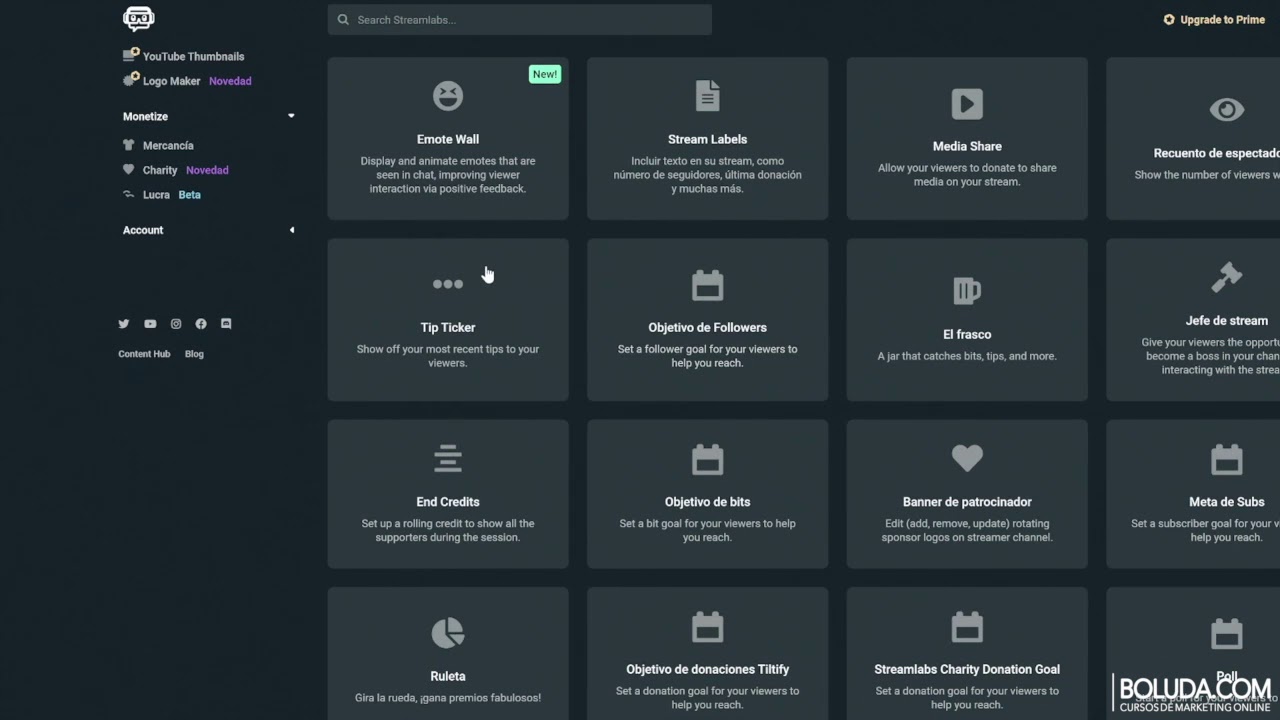1280x720 pixels.
Task: Open YouTube Thumbnails menu item
Action: pos(193,56)
